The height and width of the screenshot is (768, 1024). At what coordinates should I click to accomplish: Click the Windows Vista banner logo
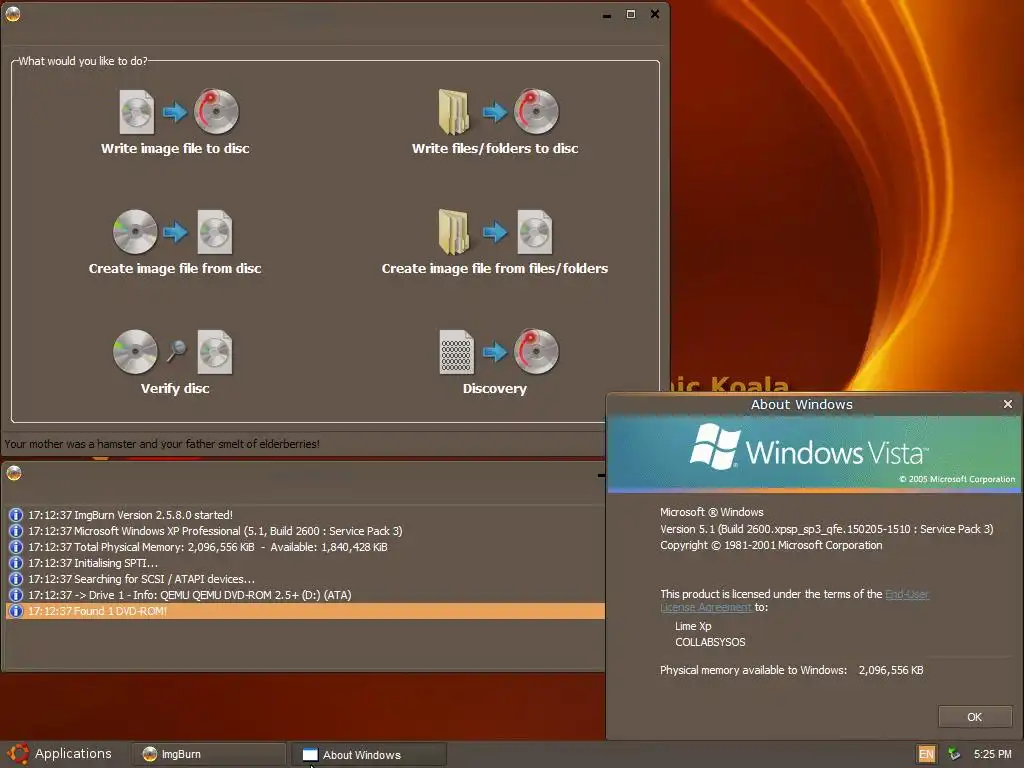(809, 448)
